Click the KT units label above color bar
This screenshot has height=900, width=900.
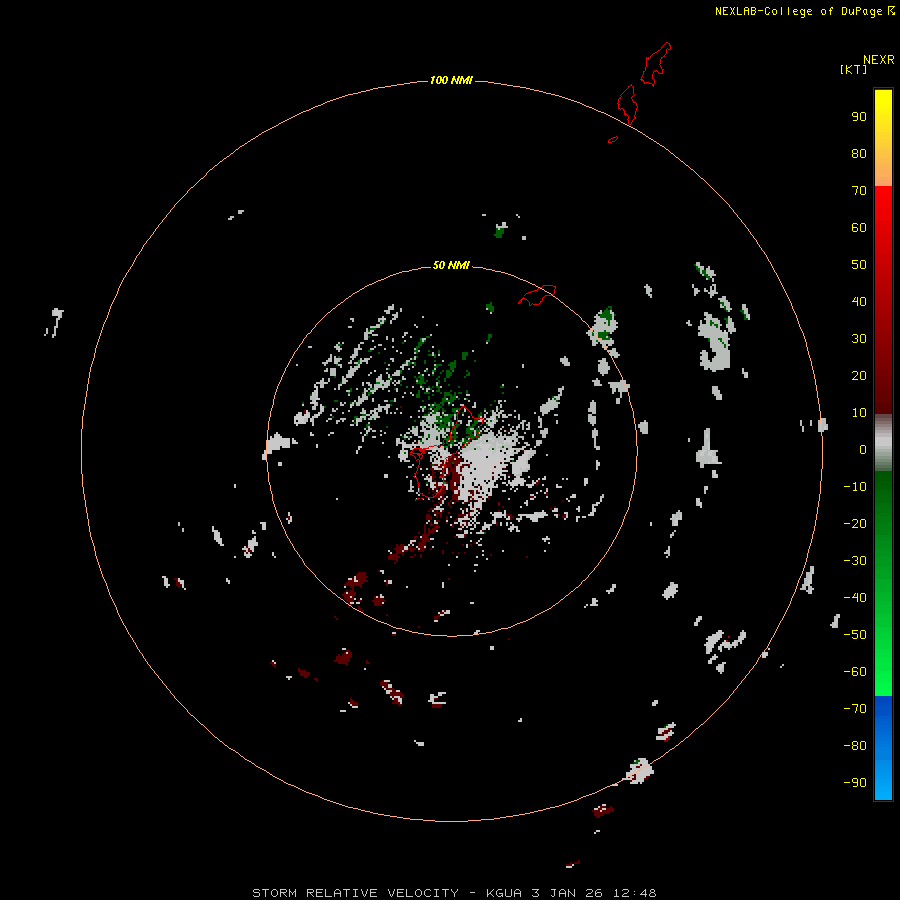[854, 69]
